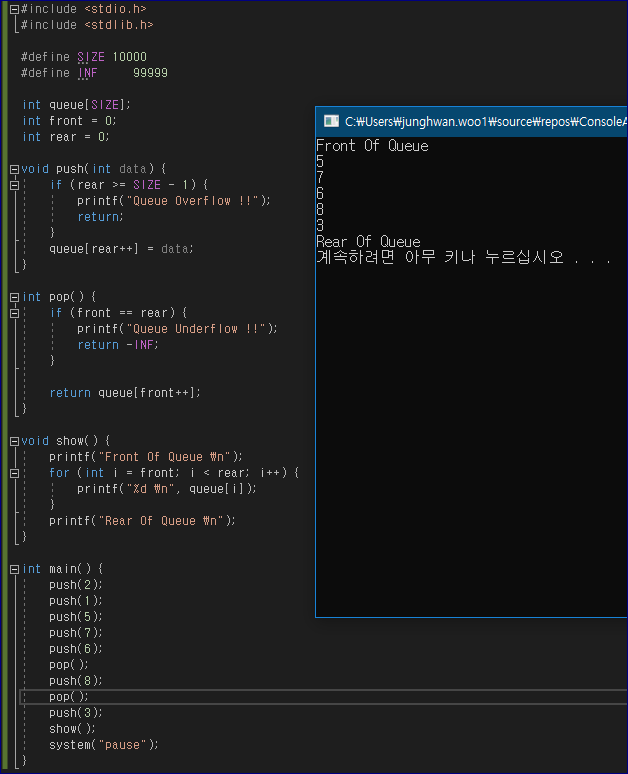This screenshot has width=628, height=774.
Task: Click the value 99999 in the INF definition
Action: pyautogui.click(x=150, y=73)
